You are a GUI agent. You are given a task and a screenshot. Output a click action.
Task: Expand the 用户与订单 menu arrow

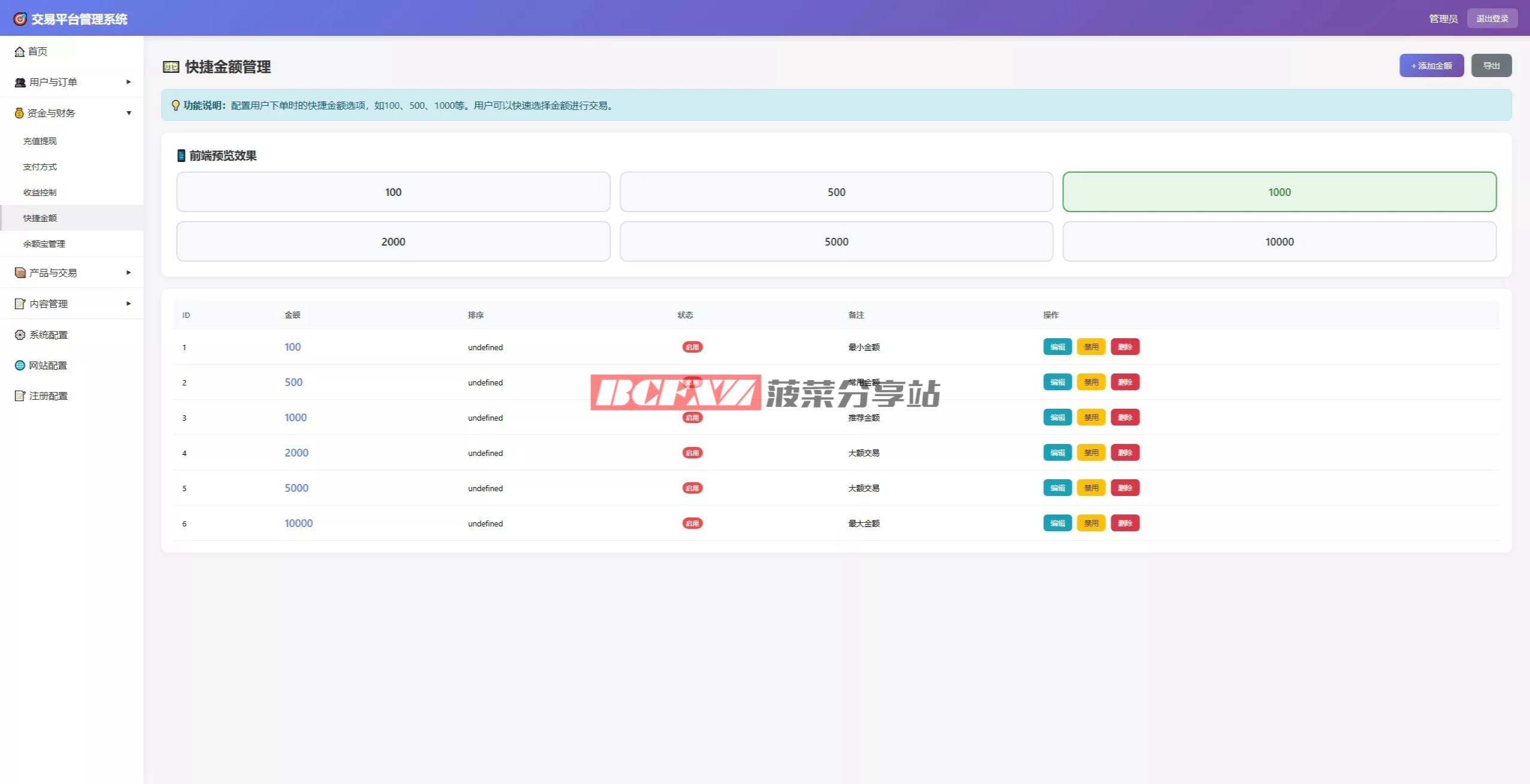coord(128,82)
